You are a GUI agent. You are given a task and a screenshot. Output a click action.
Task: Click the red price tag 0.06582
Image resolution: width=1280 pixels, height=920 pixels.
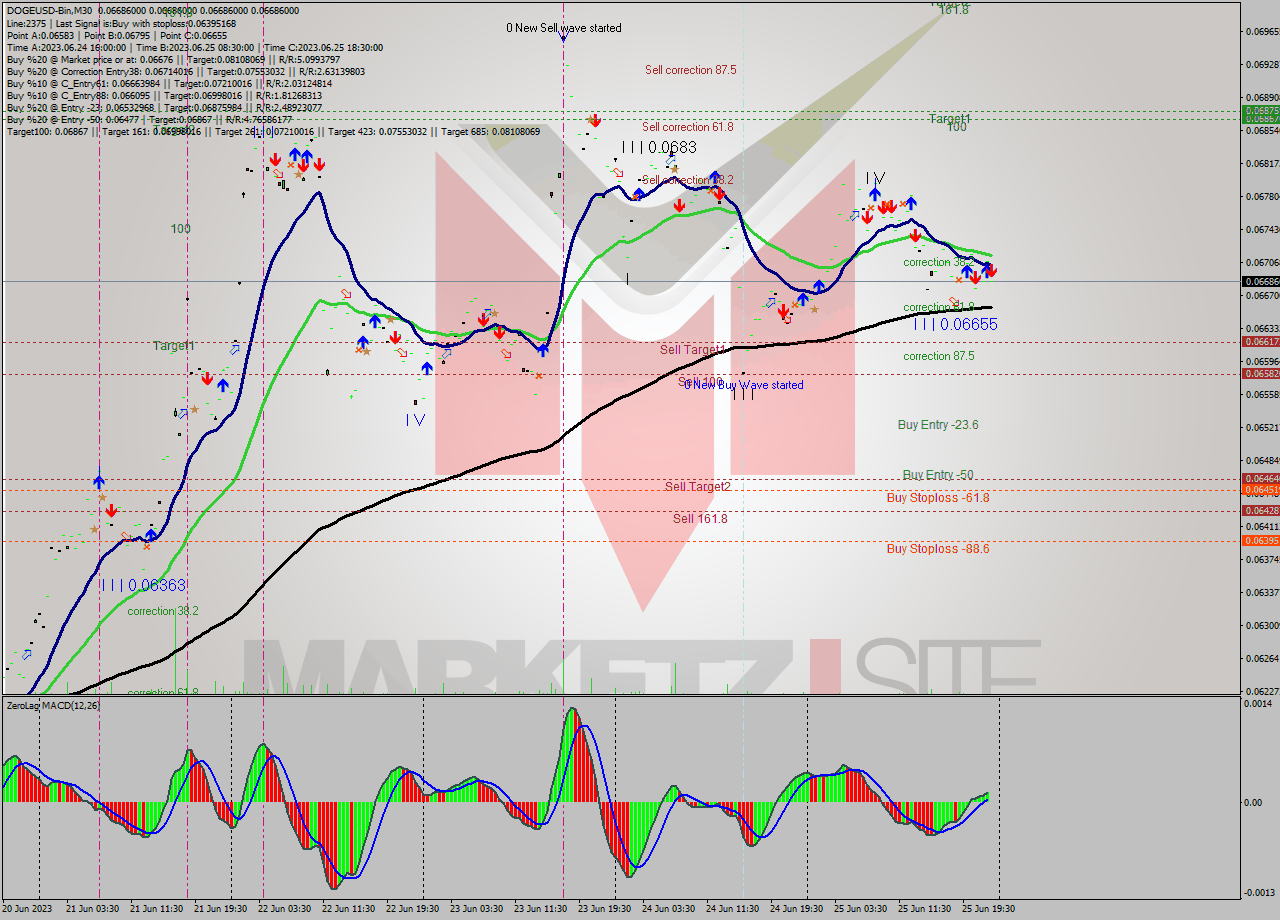[1260, 373]
